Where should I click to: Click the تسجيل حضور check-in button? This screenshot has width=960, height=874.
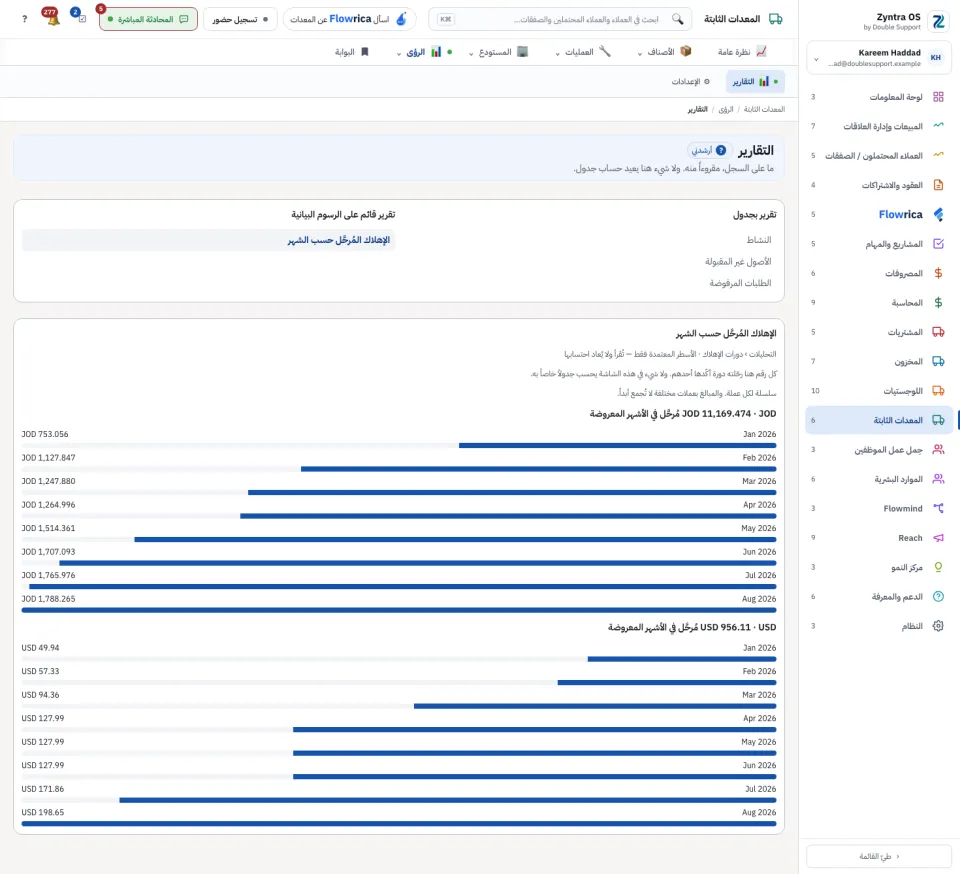tap(240, 19)
